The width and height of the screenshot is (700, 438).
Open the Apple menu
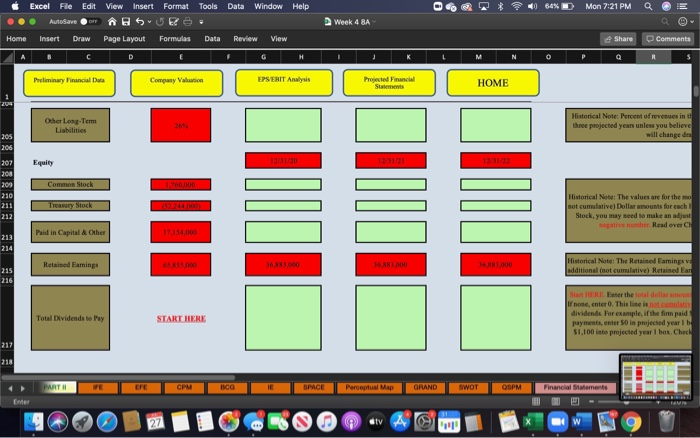coord(15,6)
